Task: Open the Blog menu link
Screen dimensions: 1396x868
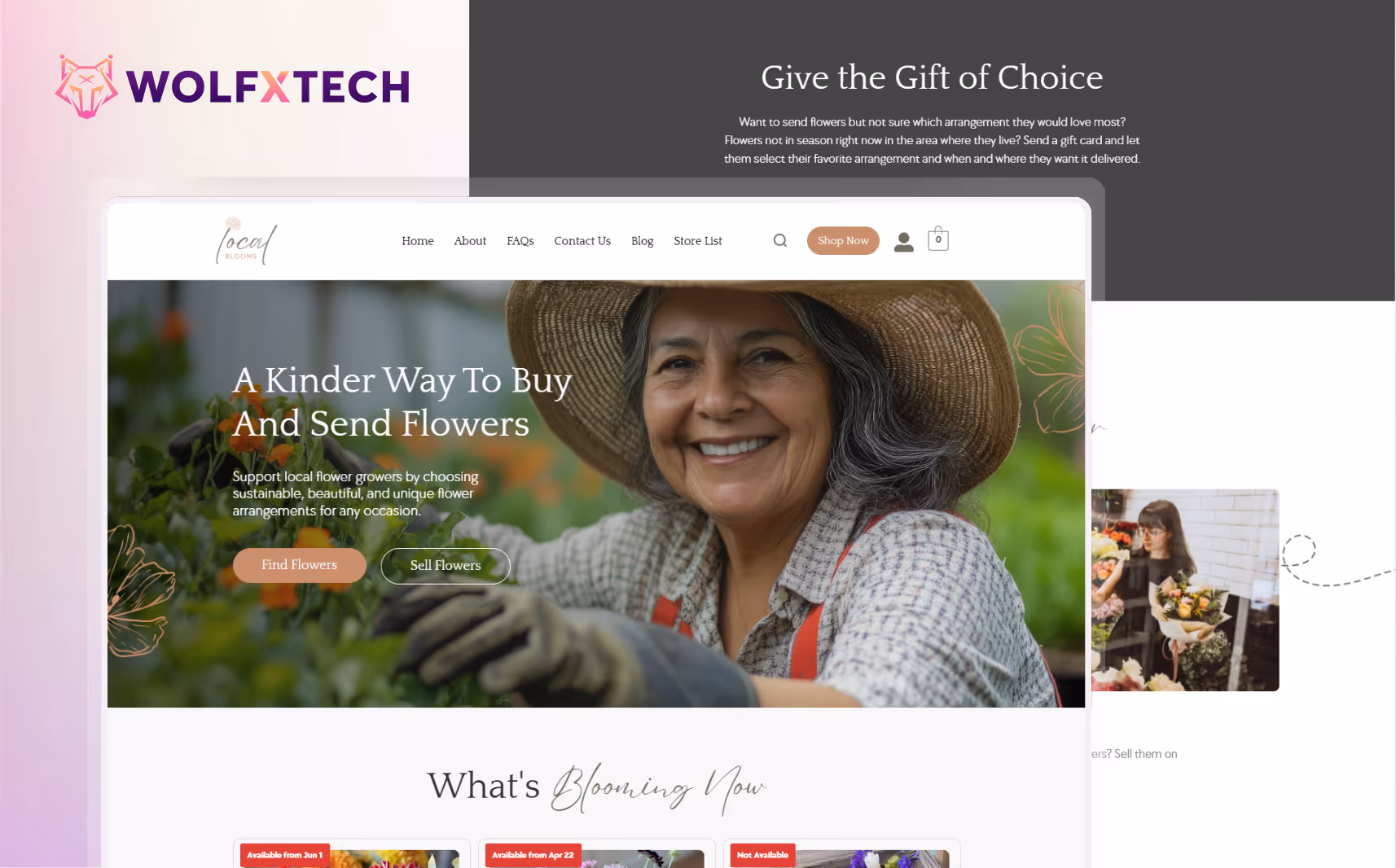Action: coord(642,241)
